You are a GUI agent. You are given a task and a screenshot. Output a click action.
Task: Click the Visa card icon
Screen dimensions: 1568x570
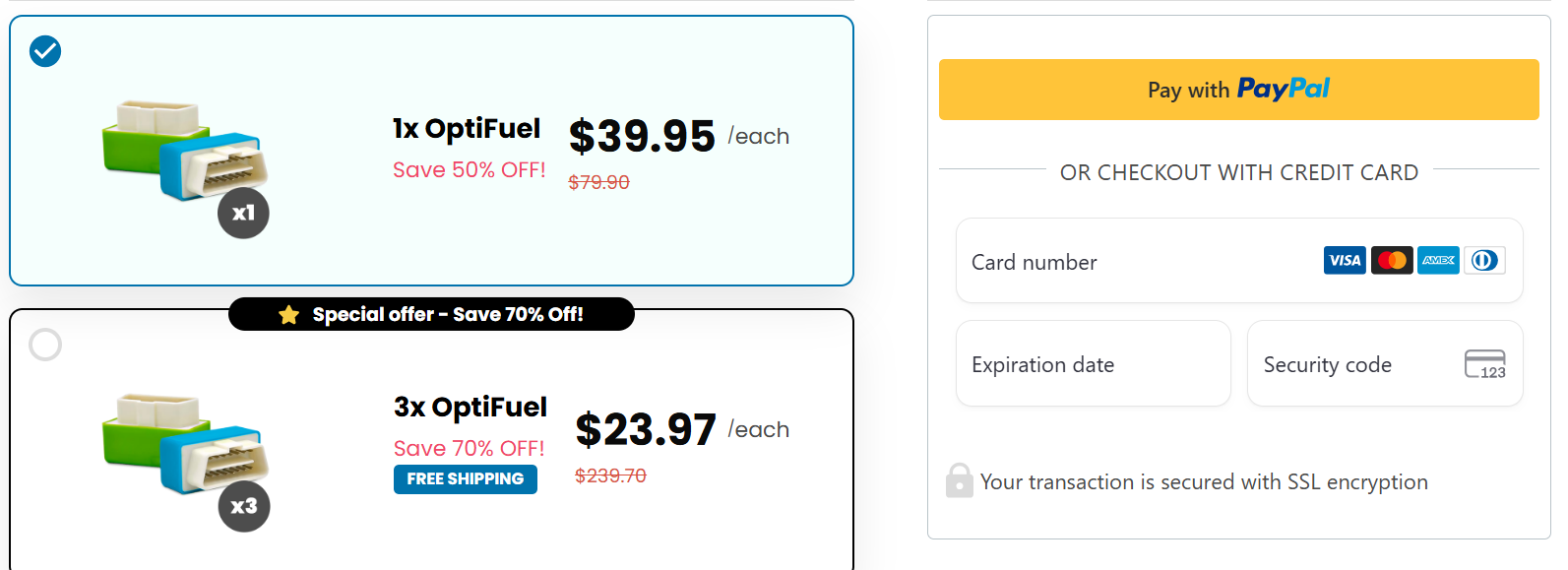pyautogui.click(x=1344, y=261)
